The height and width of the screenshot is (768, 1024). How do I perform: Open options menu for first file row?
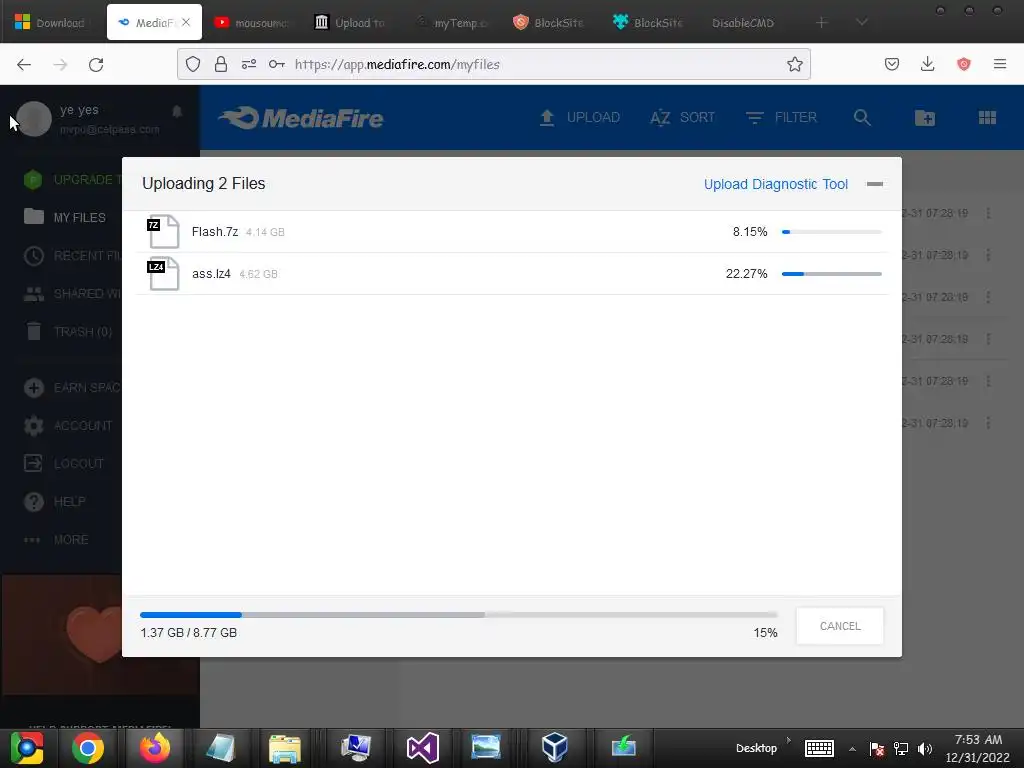[988, 214]
